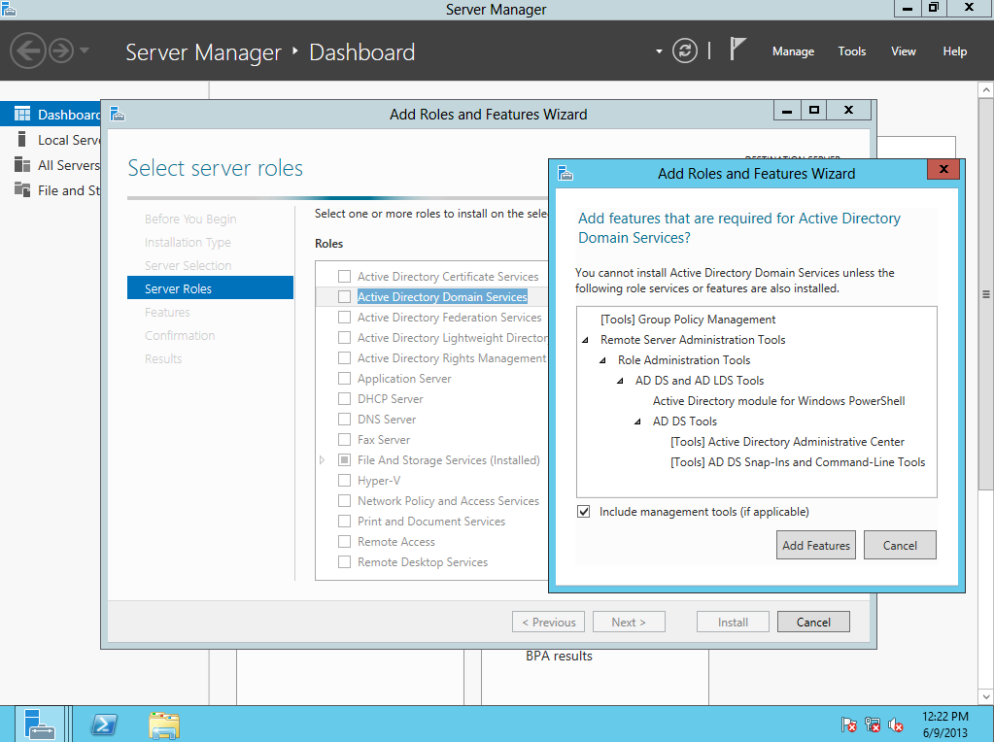Open the Manage menu
Viewport: 994px width, 742px height.
pyautogui.click(x=793, y=51)
